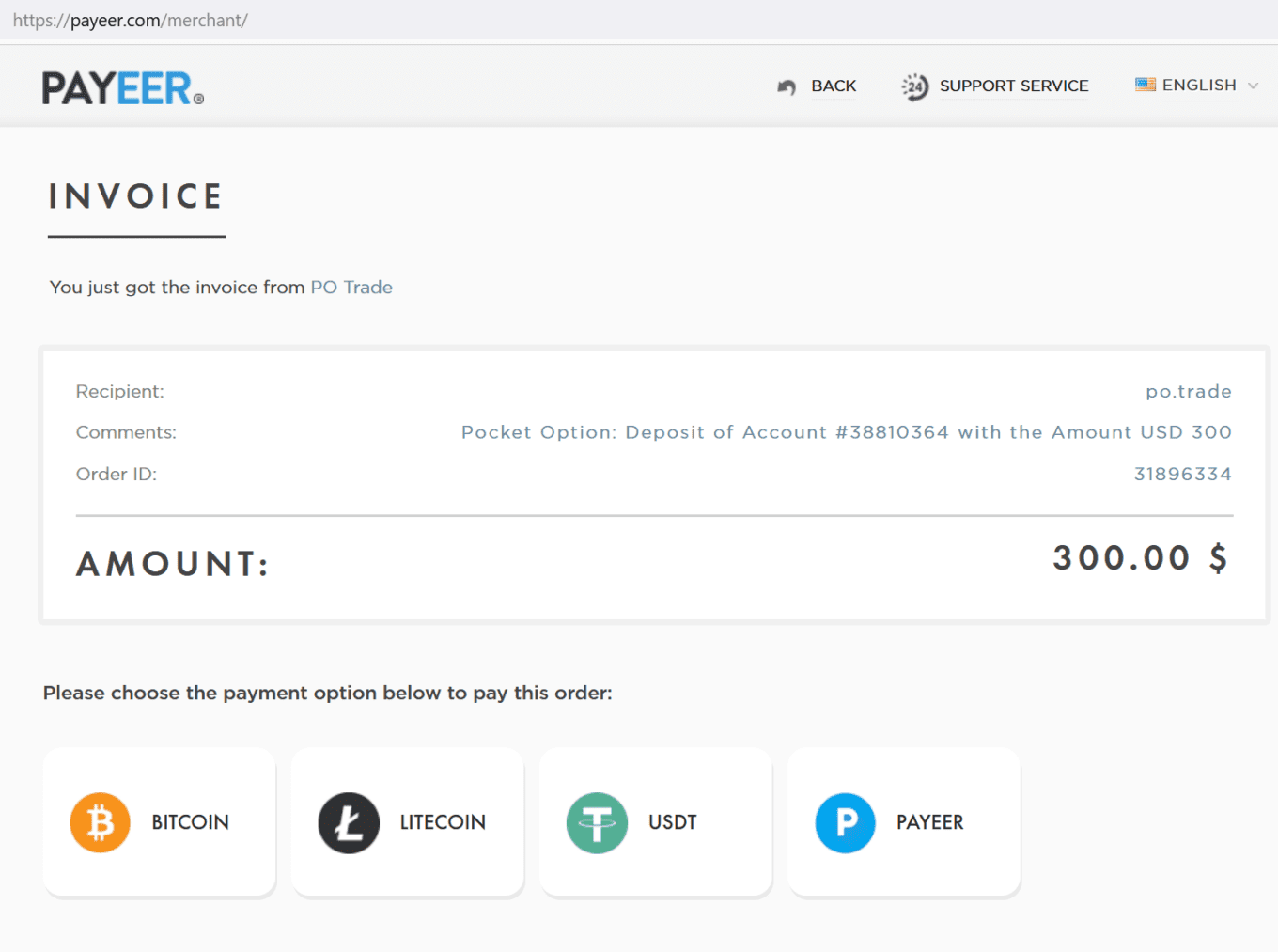Click the browser address bar
Image resolution: width=1278 pixels, height=952 pixels.
coord(376,20)
